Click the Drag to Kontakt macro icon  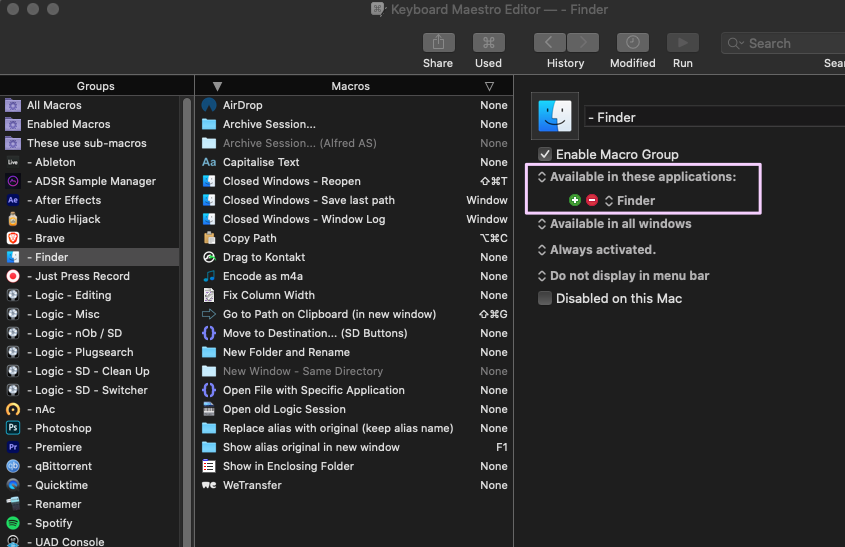[x=209, y=257]
